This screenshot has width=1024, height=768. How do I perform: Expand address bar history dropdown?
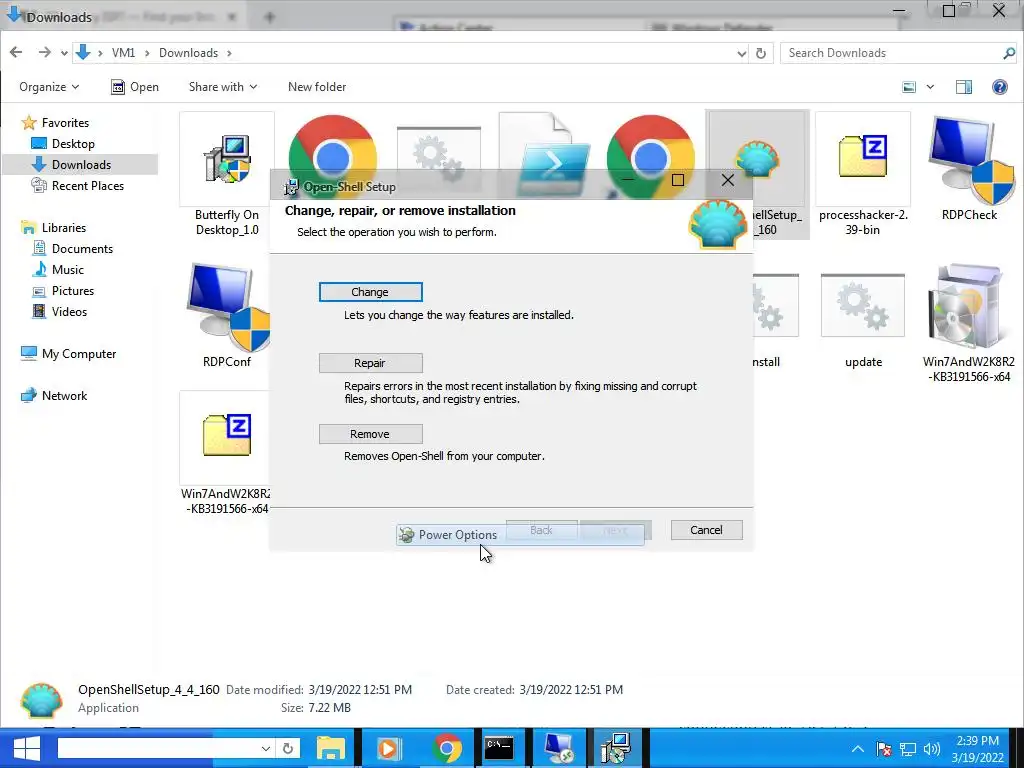coord(741,53)
